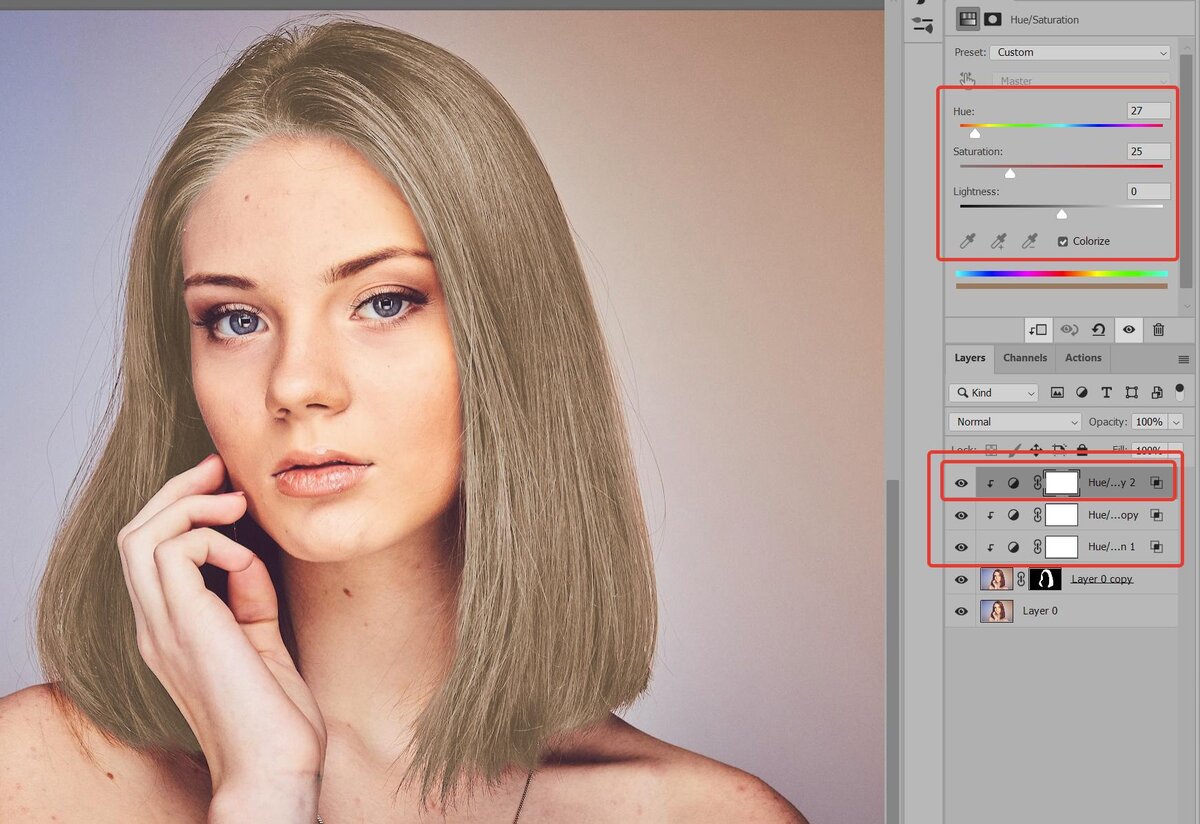Select the Hue/...y 2 layer mask thumbnail
Screen dimensions: 1200x824
pyautogui.click(x=1061, y=483)
